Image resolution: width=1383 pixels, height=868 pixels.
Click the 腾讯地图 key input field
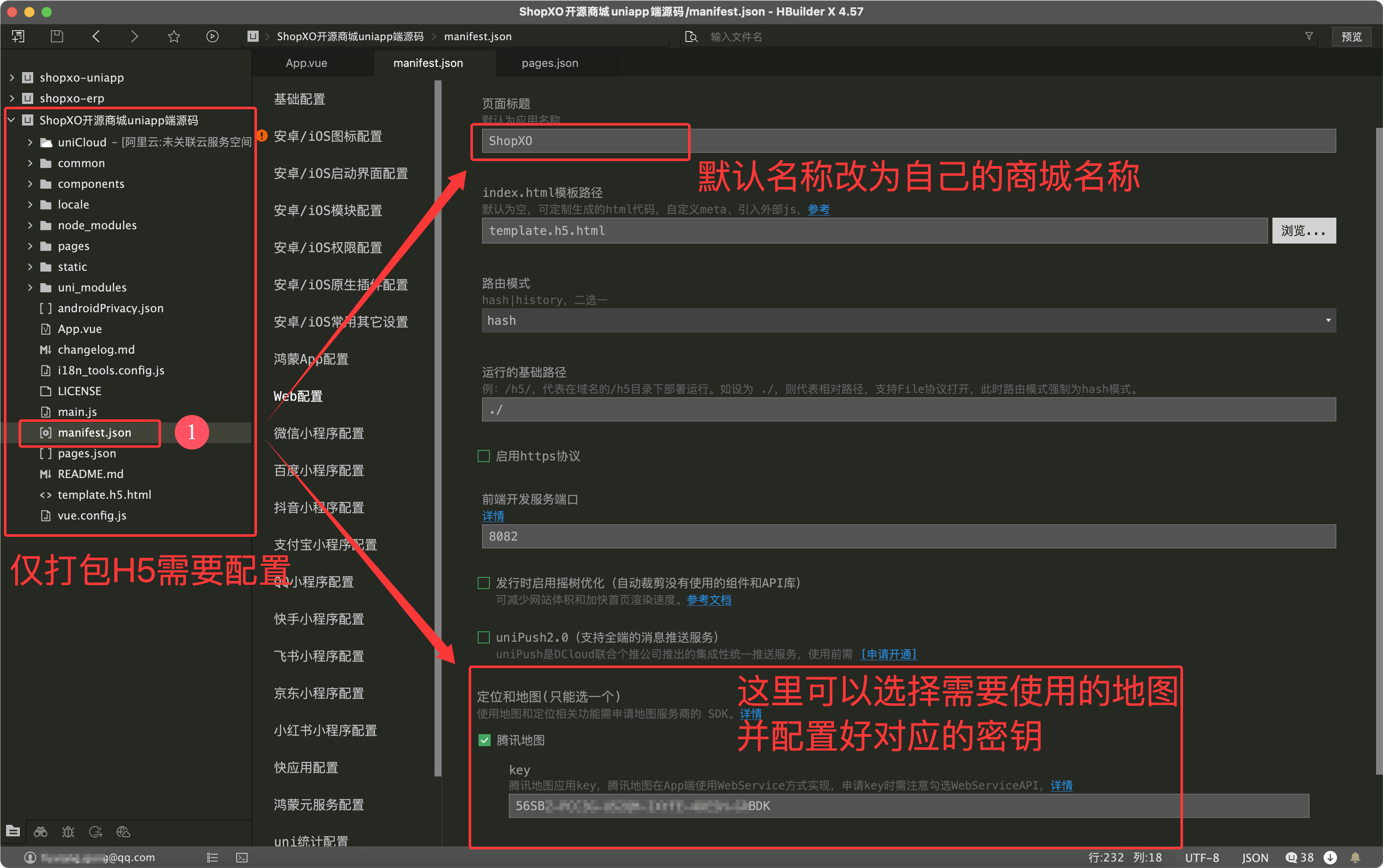tap(909, 805)
